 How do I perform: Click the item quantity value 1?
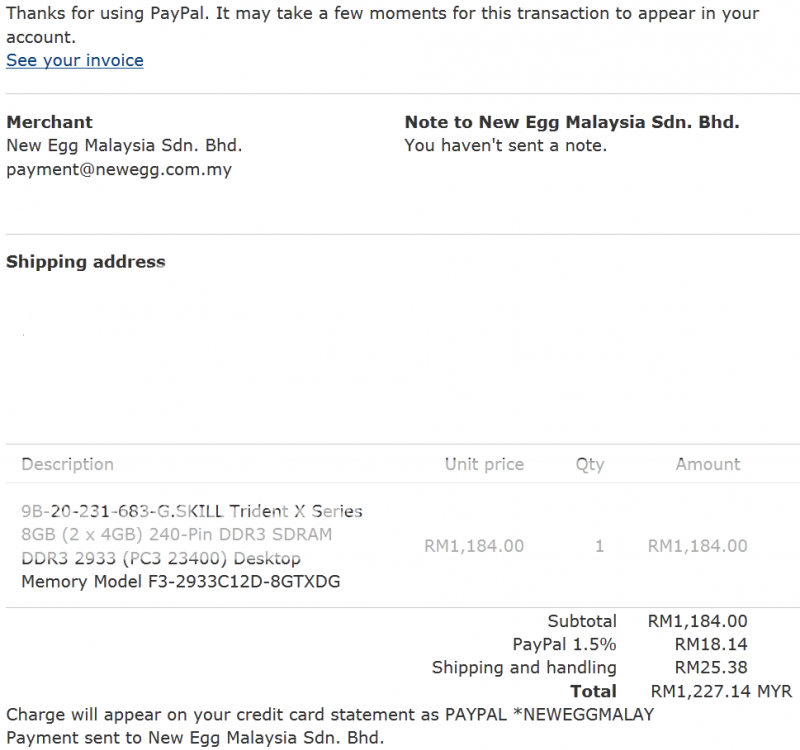tap(599, 546)
